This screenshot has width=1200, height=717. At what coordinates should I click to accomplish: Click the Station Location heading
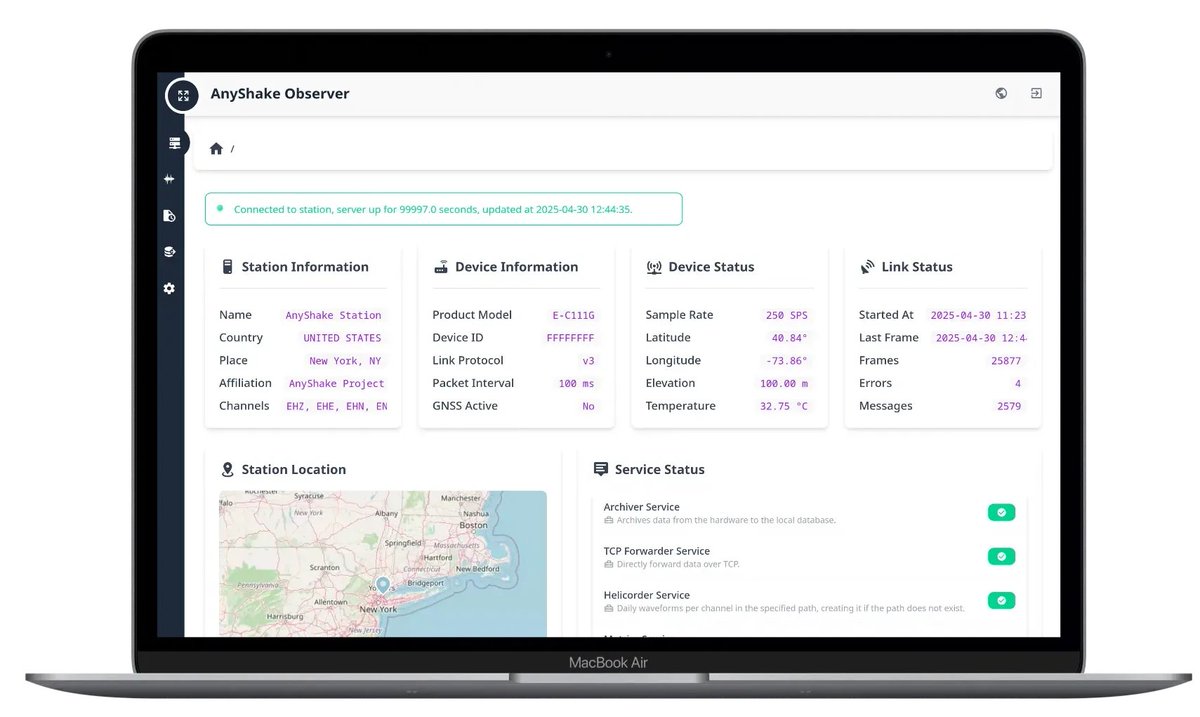coord(294,469)
